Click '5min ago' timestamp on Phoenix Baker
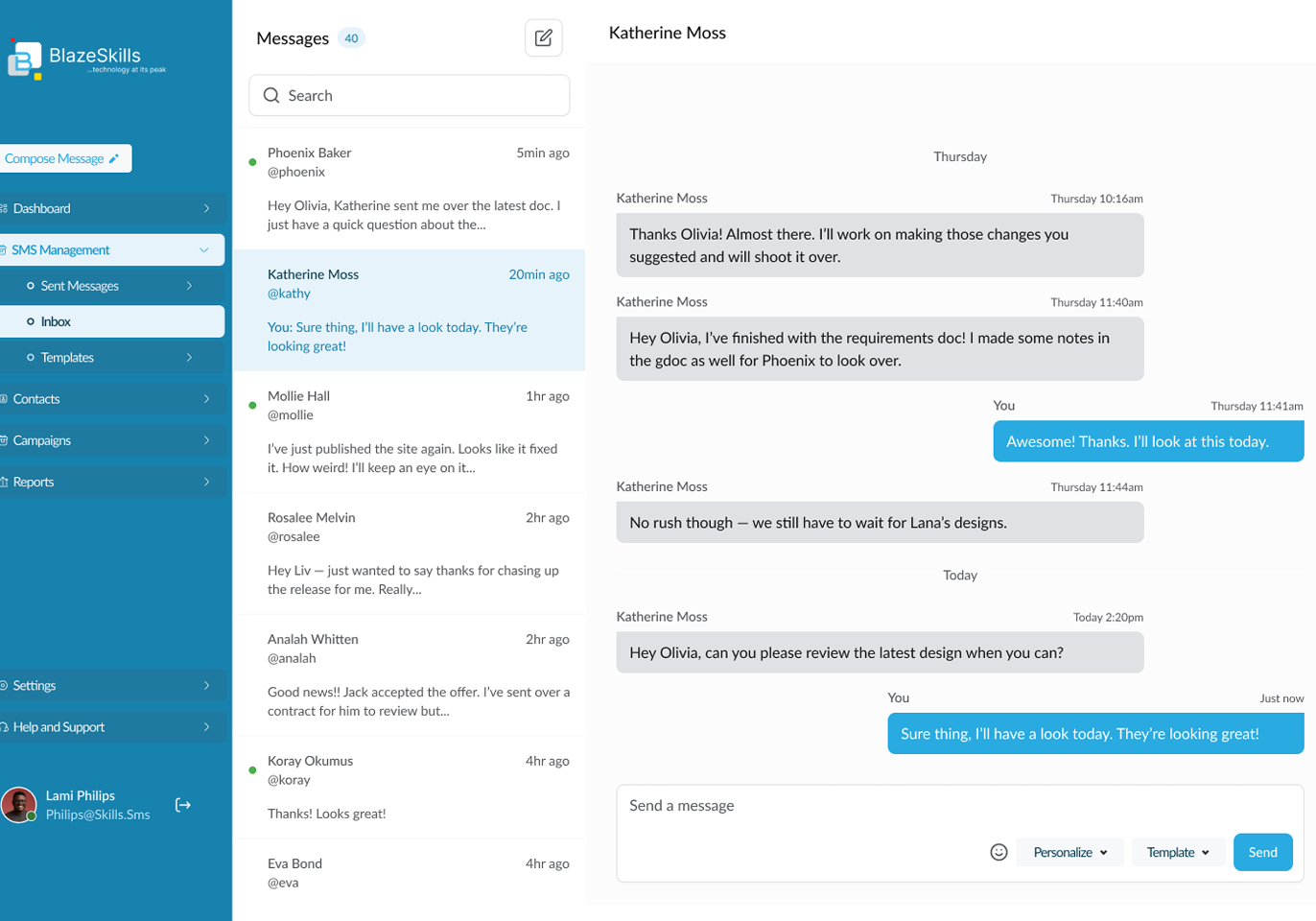This screenshot has width=1316, height=921. point(543,153)
